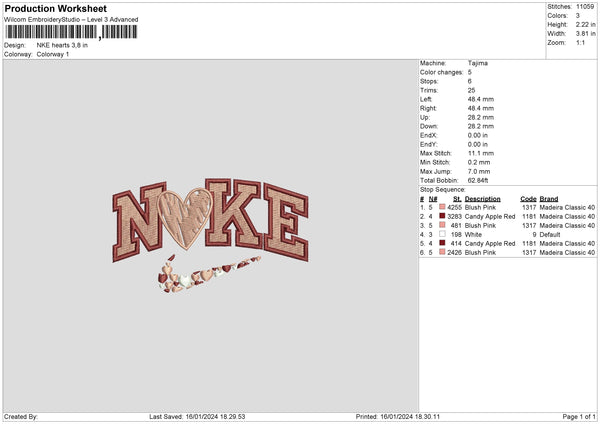The width and height of the screenshot is (600, 424).
Task: Click the Last Saved timestamp 16/01/2024 18.29.53
Action: (215, 417)
